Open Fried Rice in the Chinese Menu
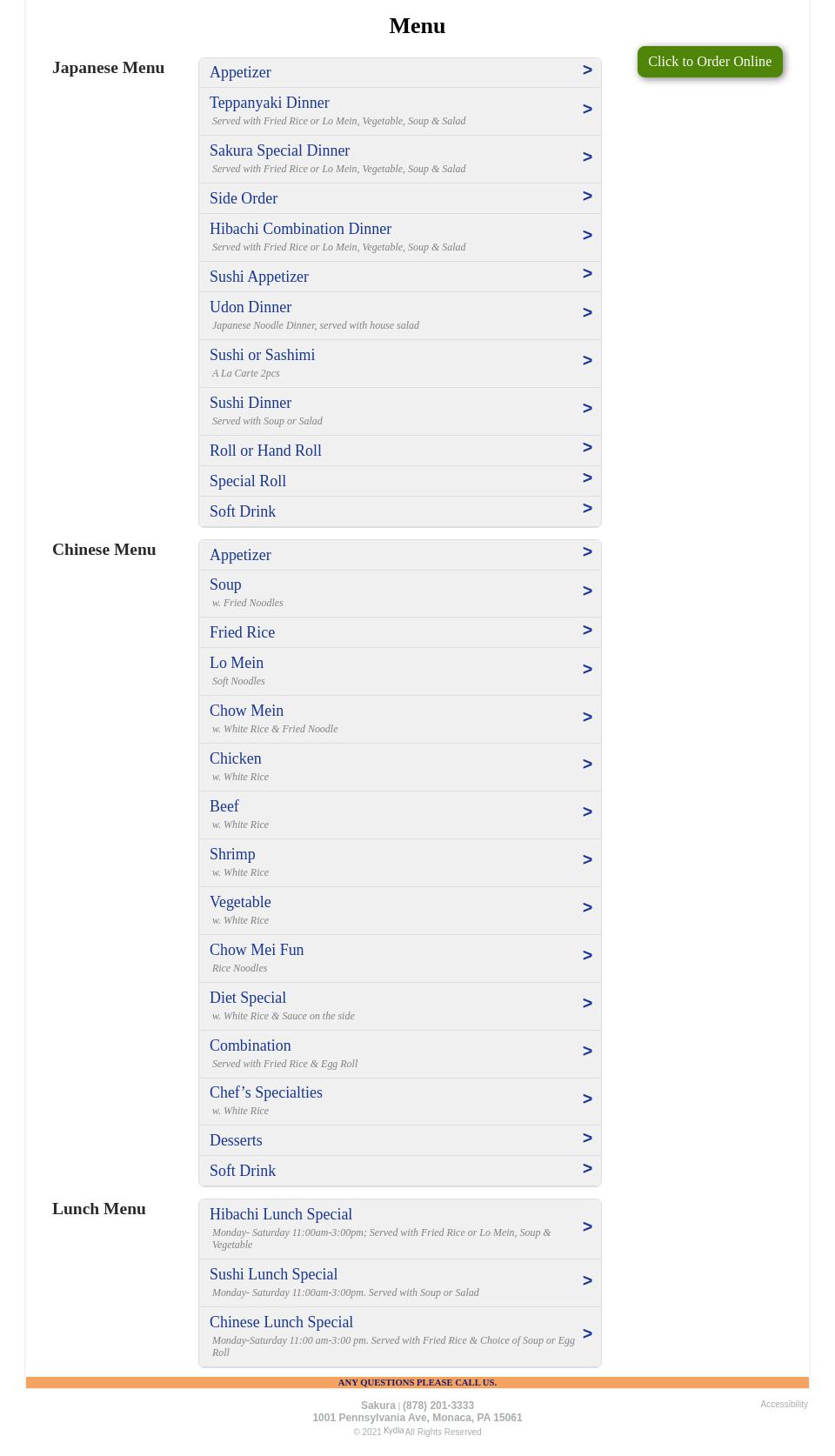 point(242,632)
